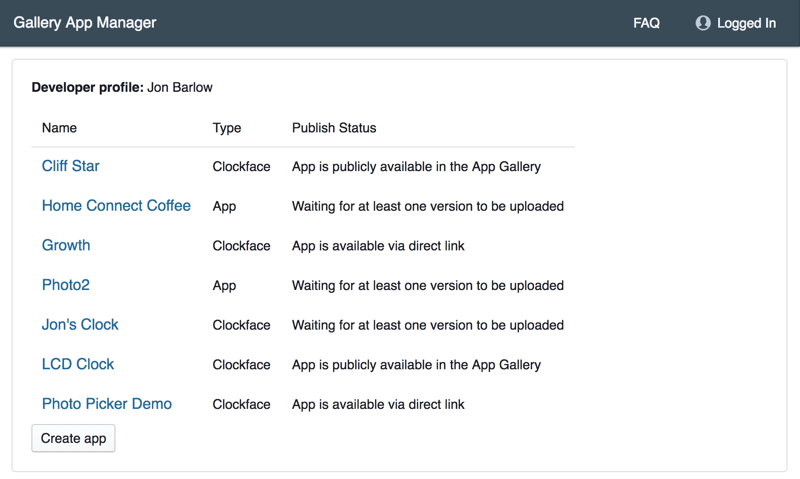Open the Cliff Star app
The width and height of the screenshot is (800, 479).
pyautogui.click(x=70, y=166)
